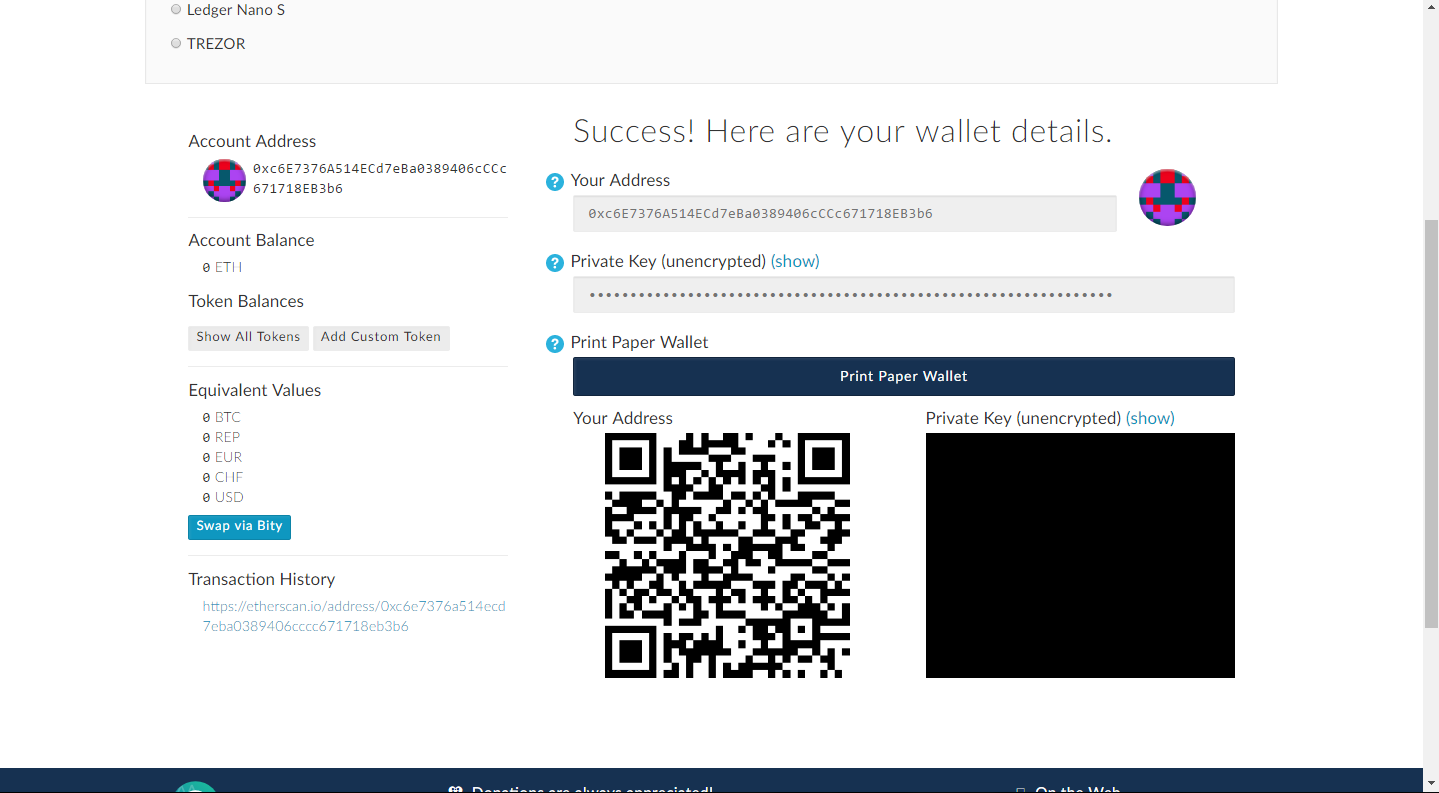Click the Your Address input field
Viewport: 1439px width, 793px height.
click(x=844, y=213)
